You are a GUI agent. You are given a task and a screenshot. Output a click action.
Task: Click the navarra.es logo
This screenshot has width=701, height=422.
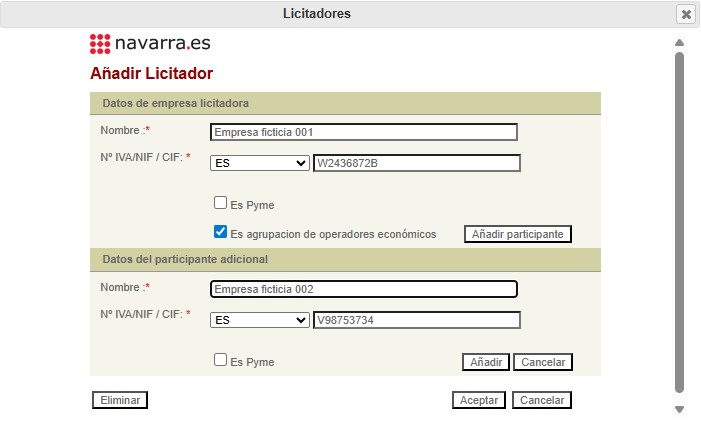tap(150, 43)
